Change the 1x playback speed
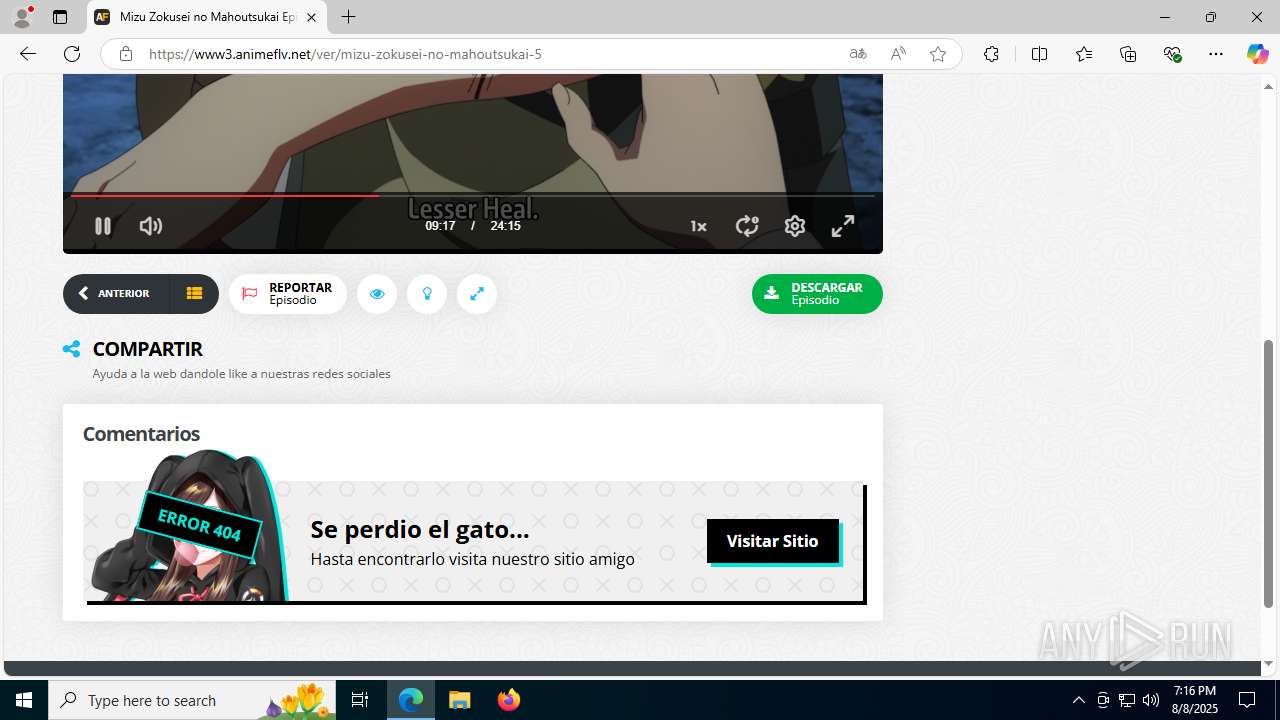Viewport: 1280px width, 720px height. tap(698, 226)
